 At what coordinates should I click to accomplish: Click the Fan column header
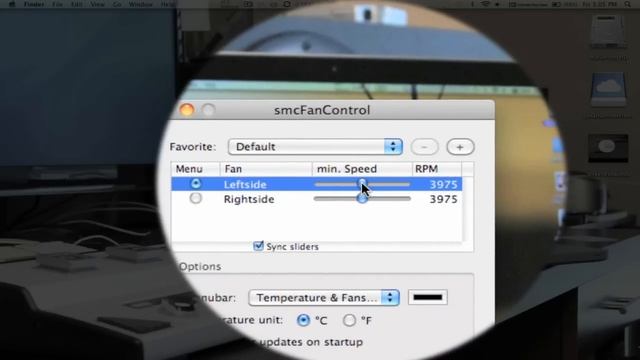(266, 169)
